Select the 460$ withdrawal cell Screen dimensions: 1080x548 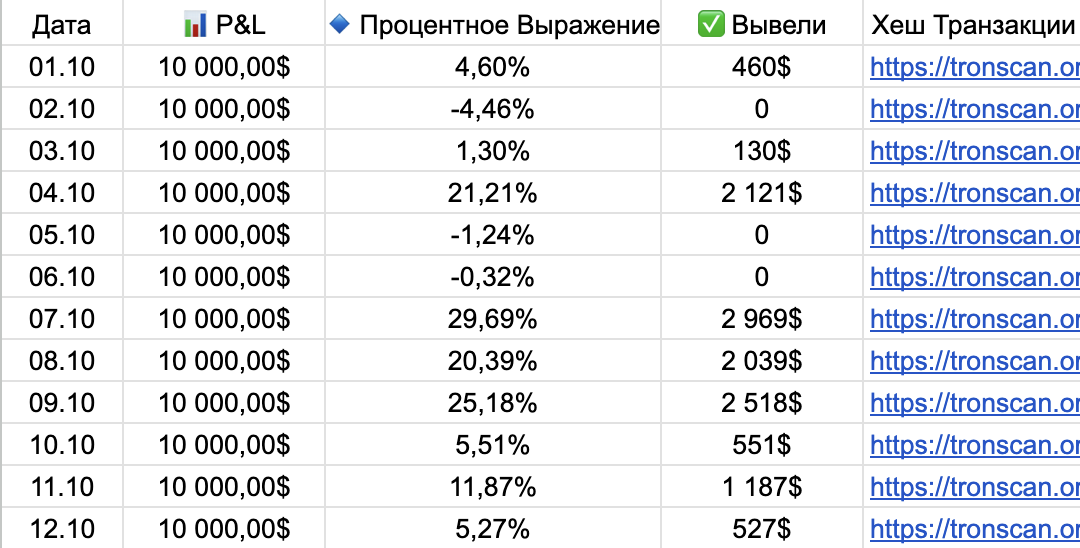(x=761, y=67)
